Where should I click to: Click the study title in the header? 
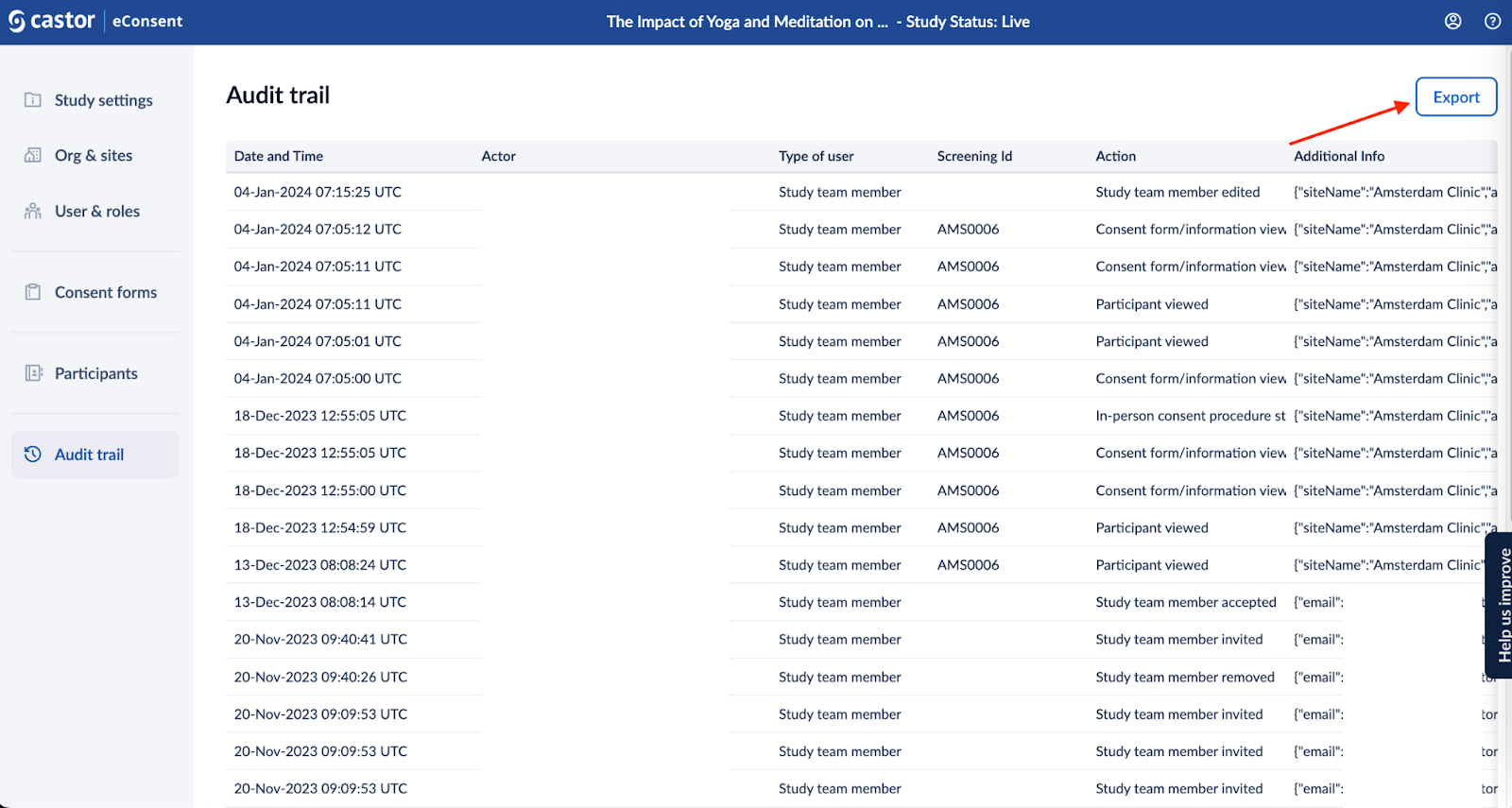[747, 22]
